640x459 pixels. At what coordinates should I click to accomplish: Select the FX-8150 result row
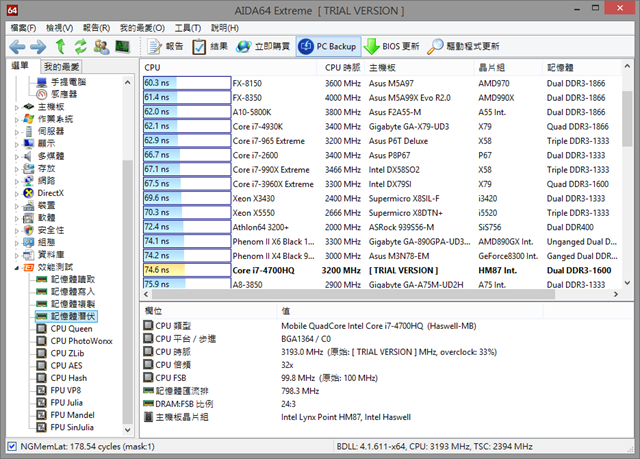tap(381, 83)
